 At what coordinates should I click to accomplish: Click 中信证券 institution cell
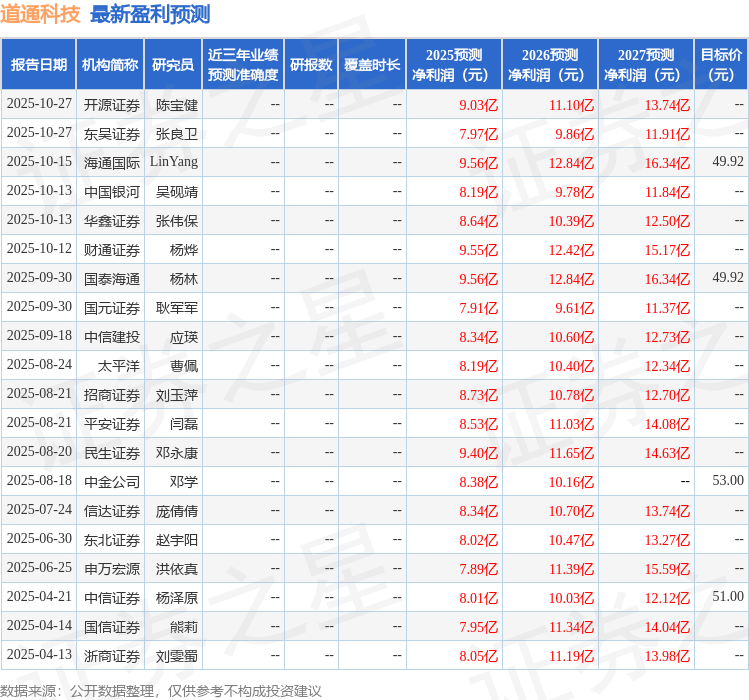(x=112, y=598)
